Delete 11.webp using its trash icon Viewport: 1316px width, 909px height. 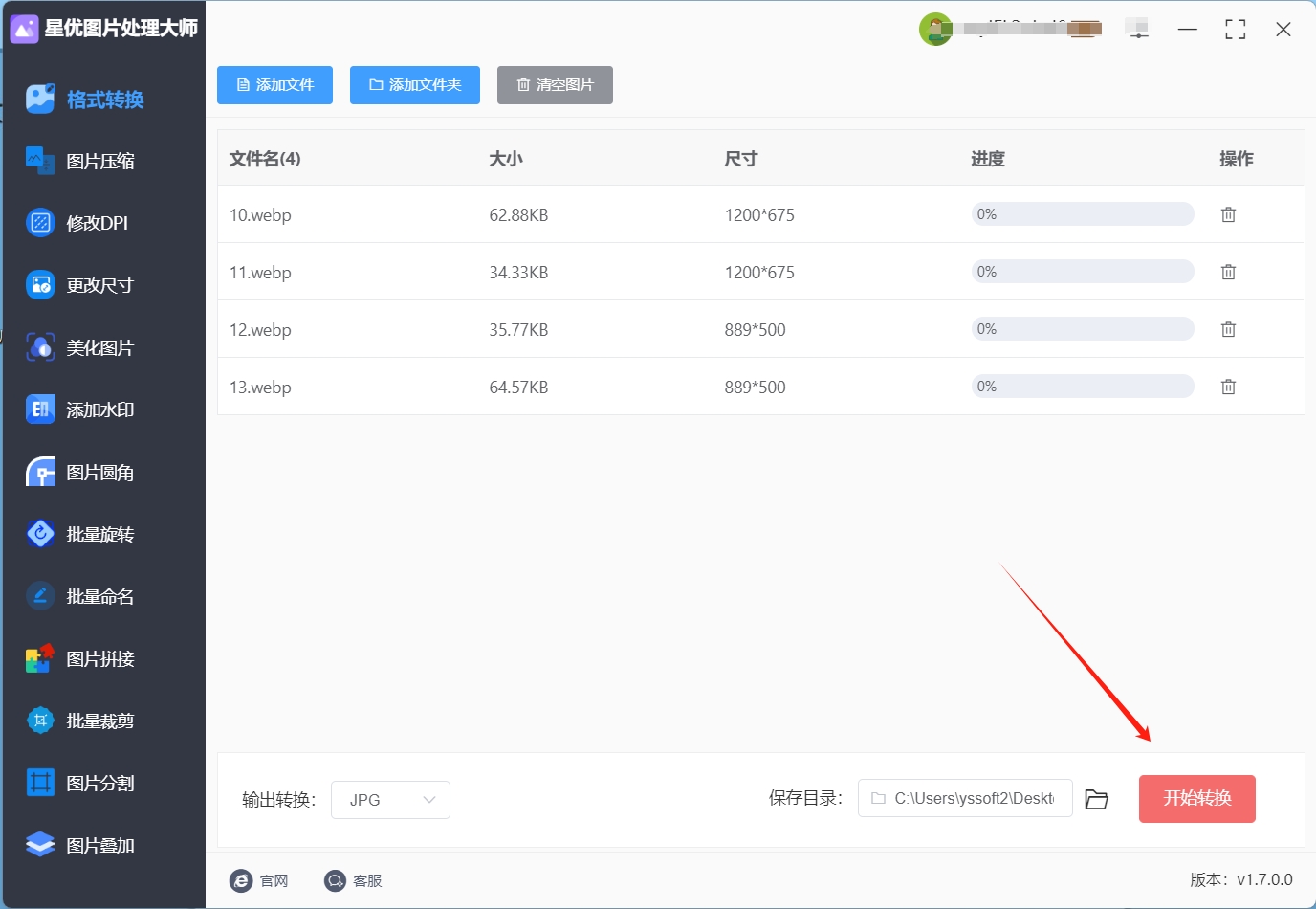click(x=1229, y=272)
